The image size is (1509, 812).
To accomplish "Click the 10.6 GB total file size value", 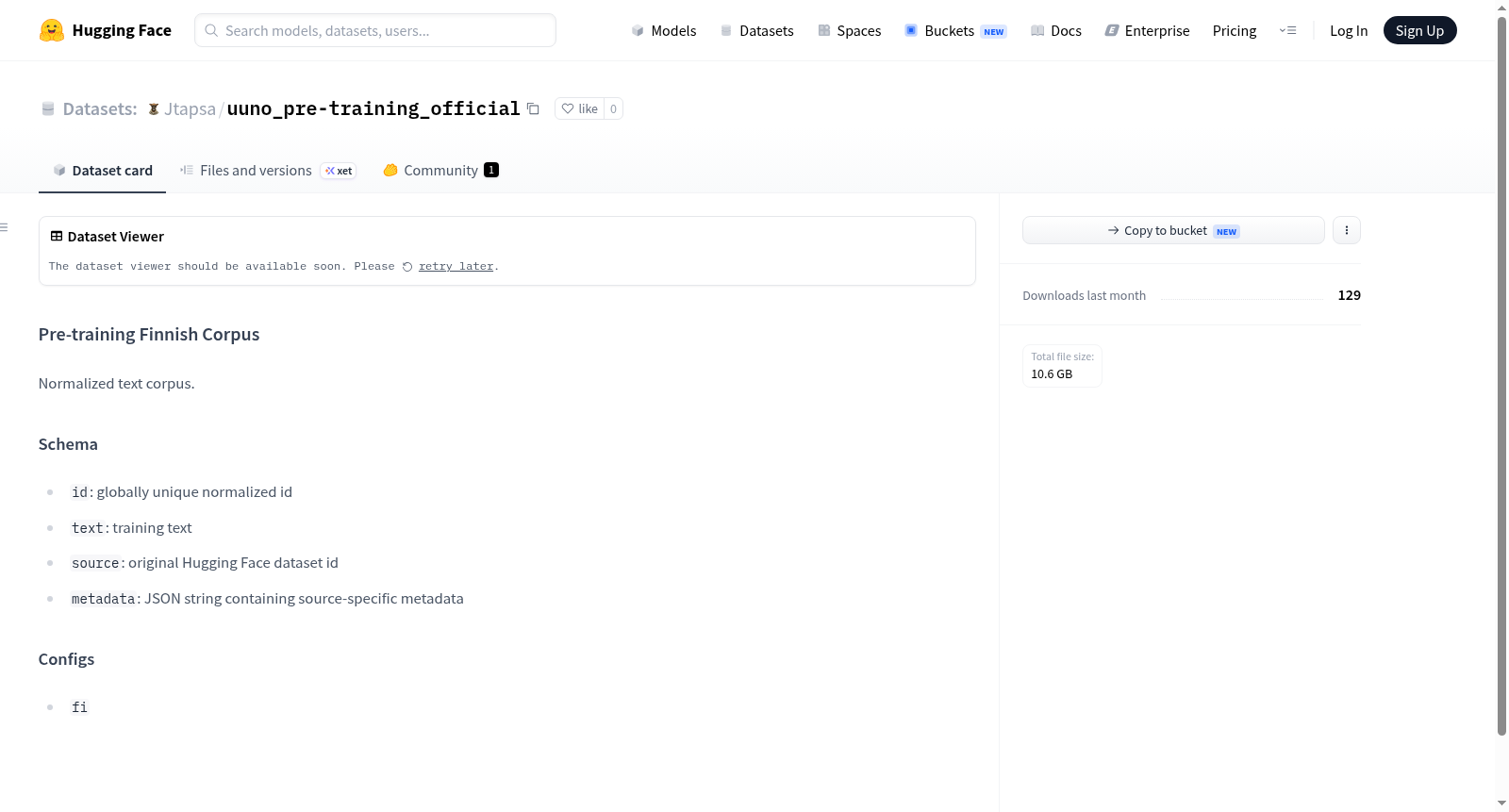I will click(x=1052, y=374).
